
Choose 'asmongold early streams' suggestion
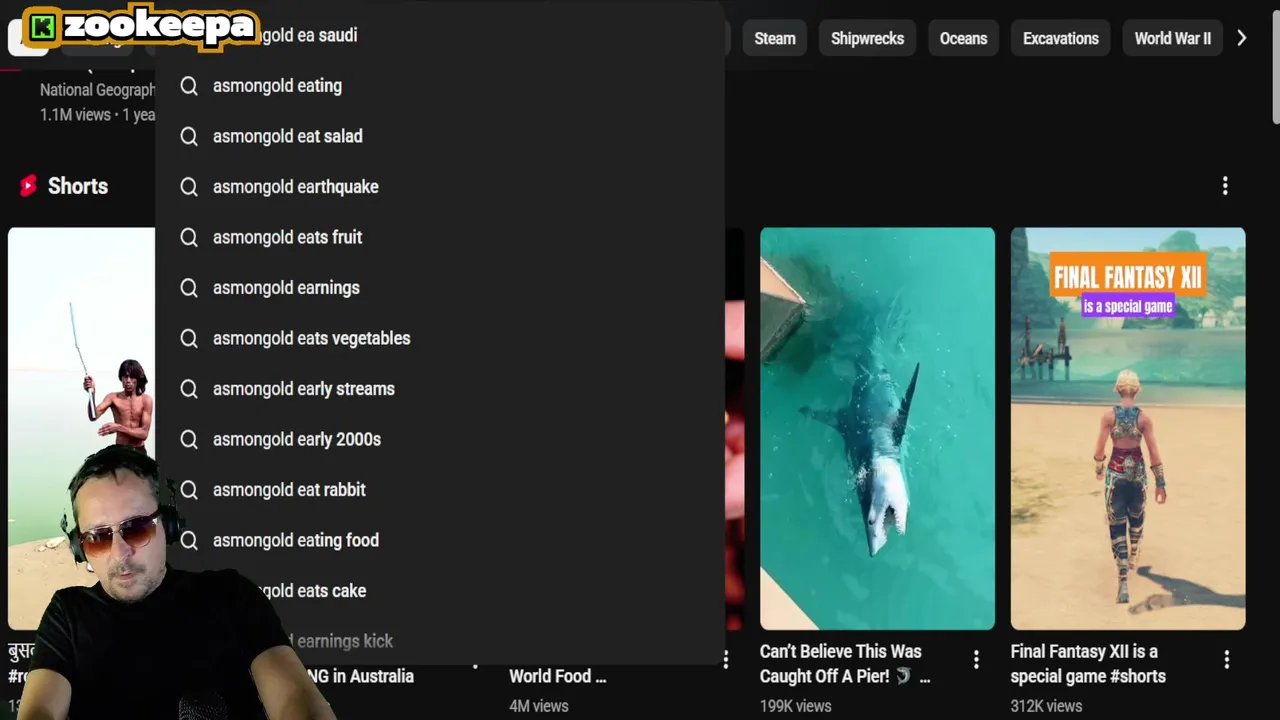[x=440, y=389]
